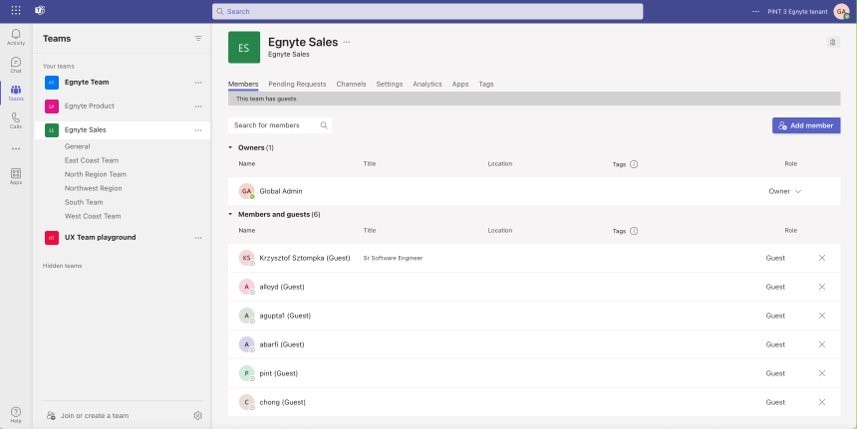Click the Teams filter icon
This screenshot has width=857, height=429.
point(198,38)
